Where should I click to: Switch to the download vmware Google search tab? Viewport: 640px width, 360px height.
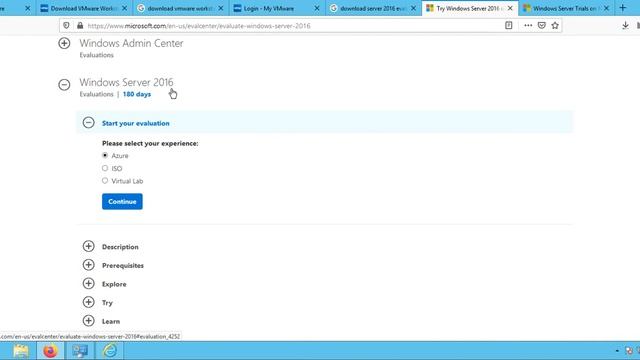pyautogui.click(x=180, y=8)
